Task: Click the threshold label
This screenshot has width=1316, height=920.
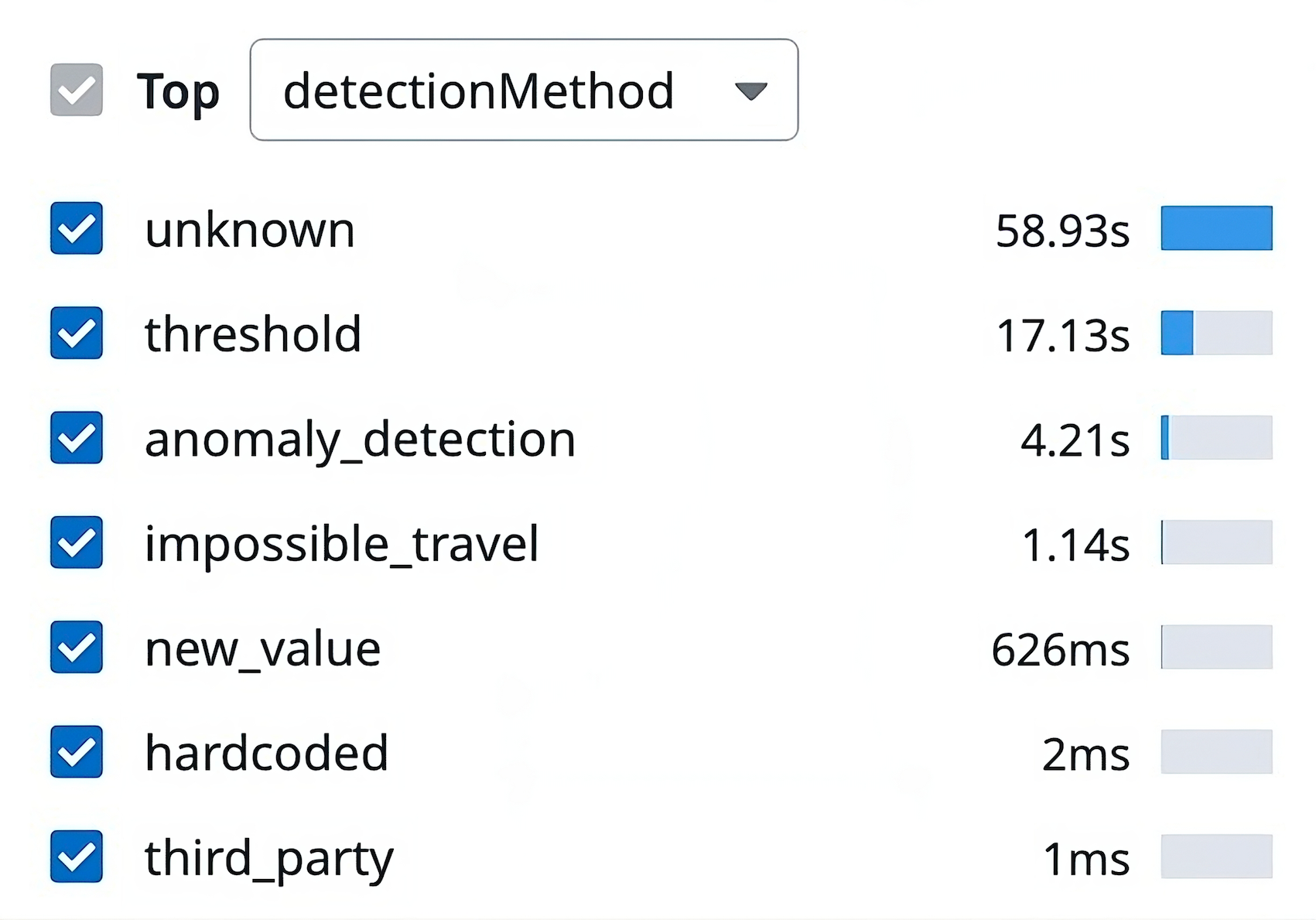Action: 254,333
